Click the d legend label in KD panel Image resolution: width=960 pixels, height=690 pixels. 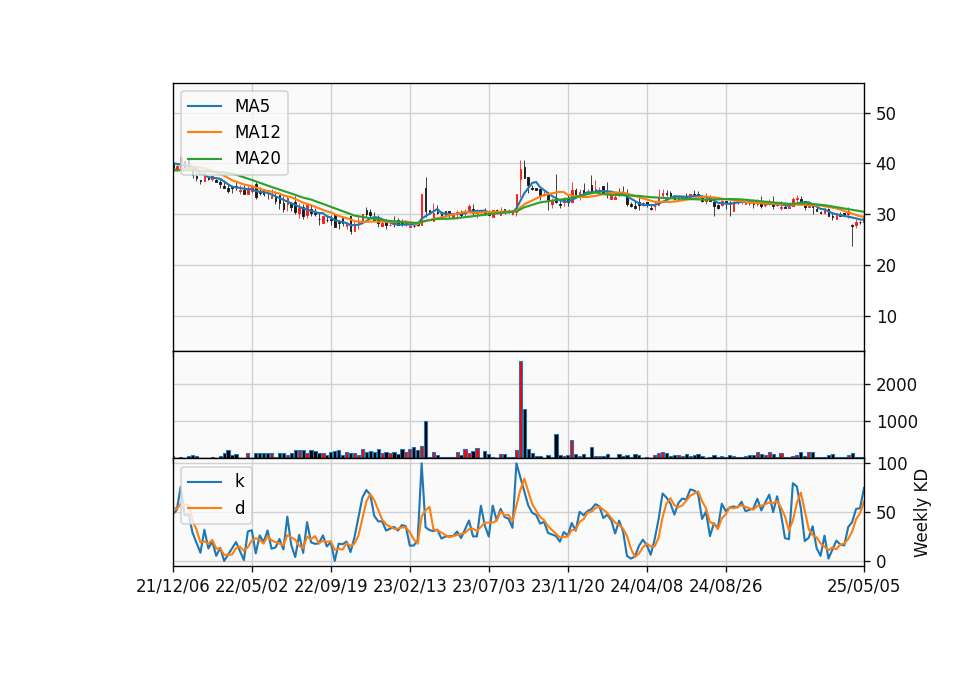click(240, 508)
